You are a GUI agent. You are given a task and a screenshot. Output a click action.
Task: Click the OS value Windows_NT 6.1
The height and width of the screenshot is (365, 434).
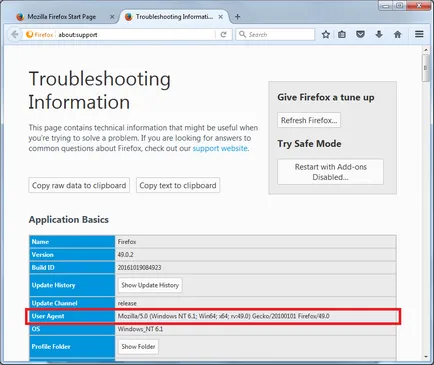click(140, 329)
